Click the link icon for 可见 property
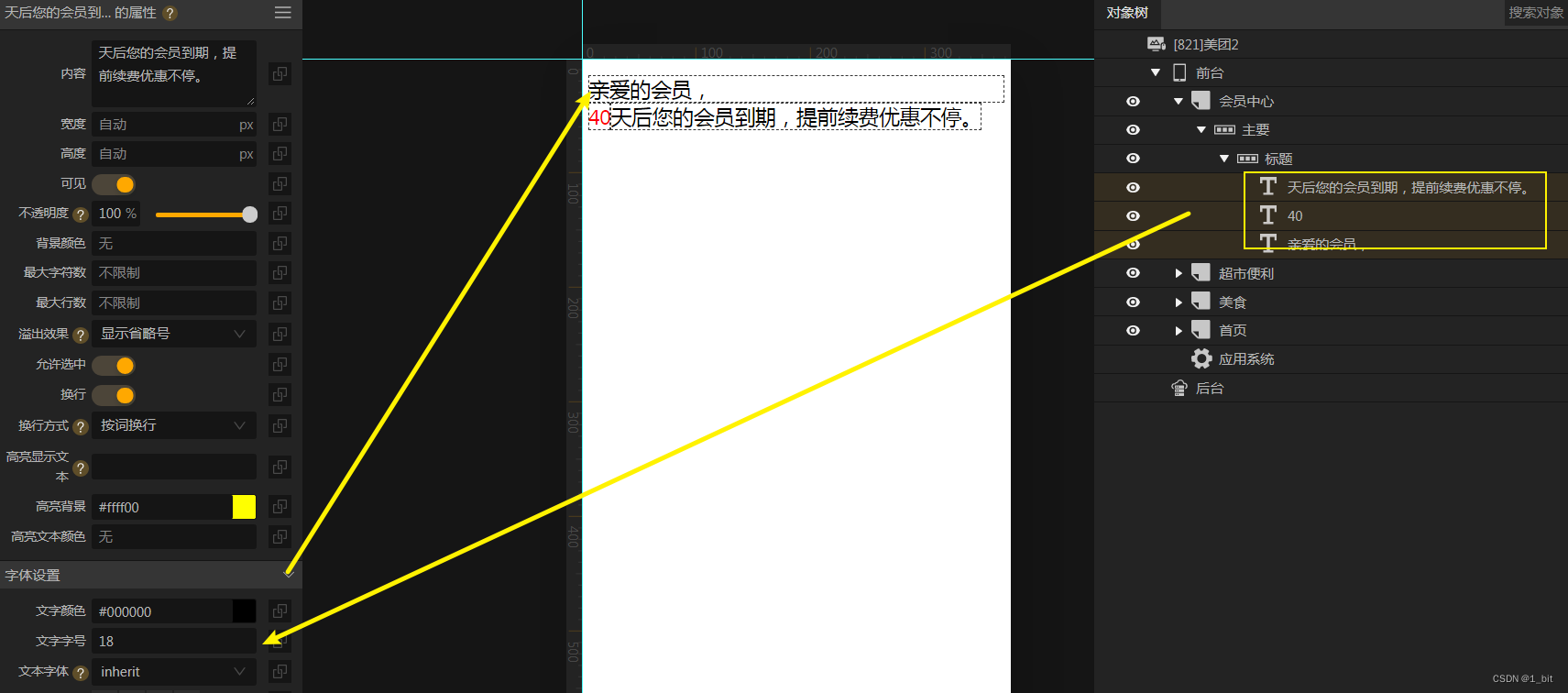1568x693 pixels. [x=280, y=183]
